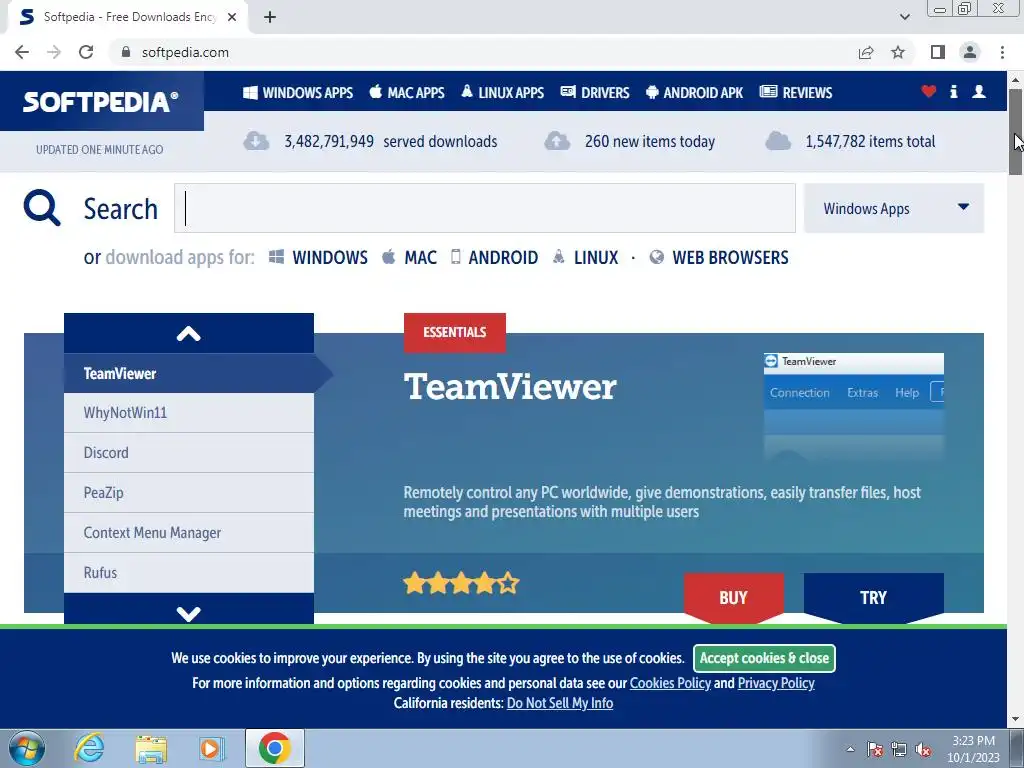This screenshot has height=768, width=1024.
Task: Move carousel list up with chevron
Action: (189, 334)
